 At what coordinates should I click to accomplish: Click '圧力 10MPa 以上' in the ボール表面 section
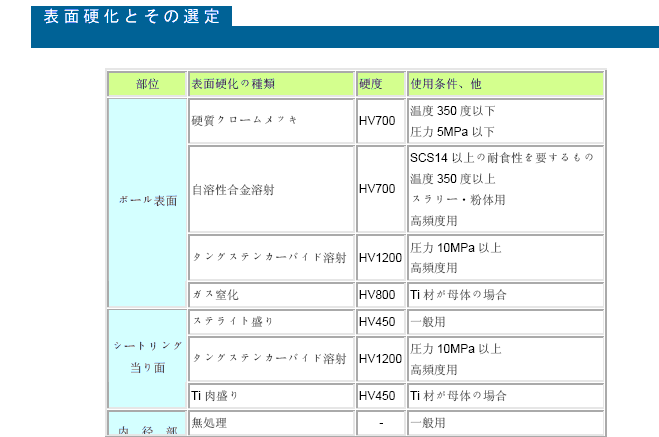click(456, 248)
